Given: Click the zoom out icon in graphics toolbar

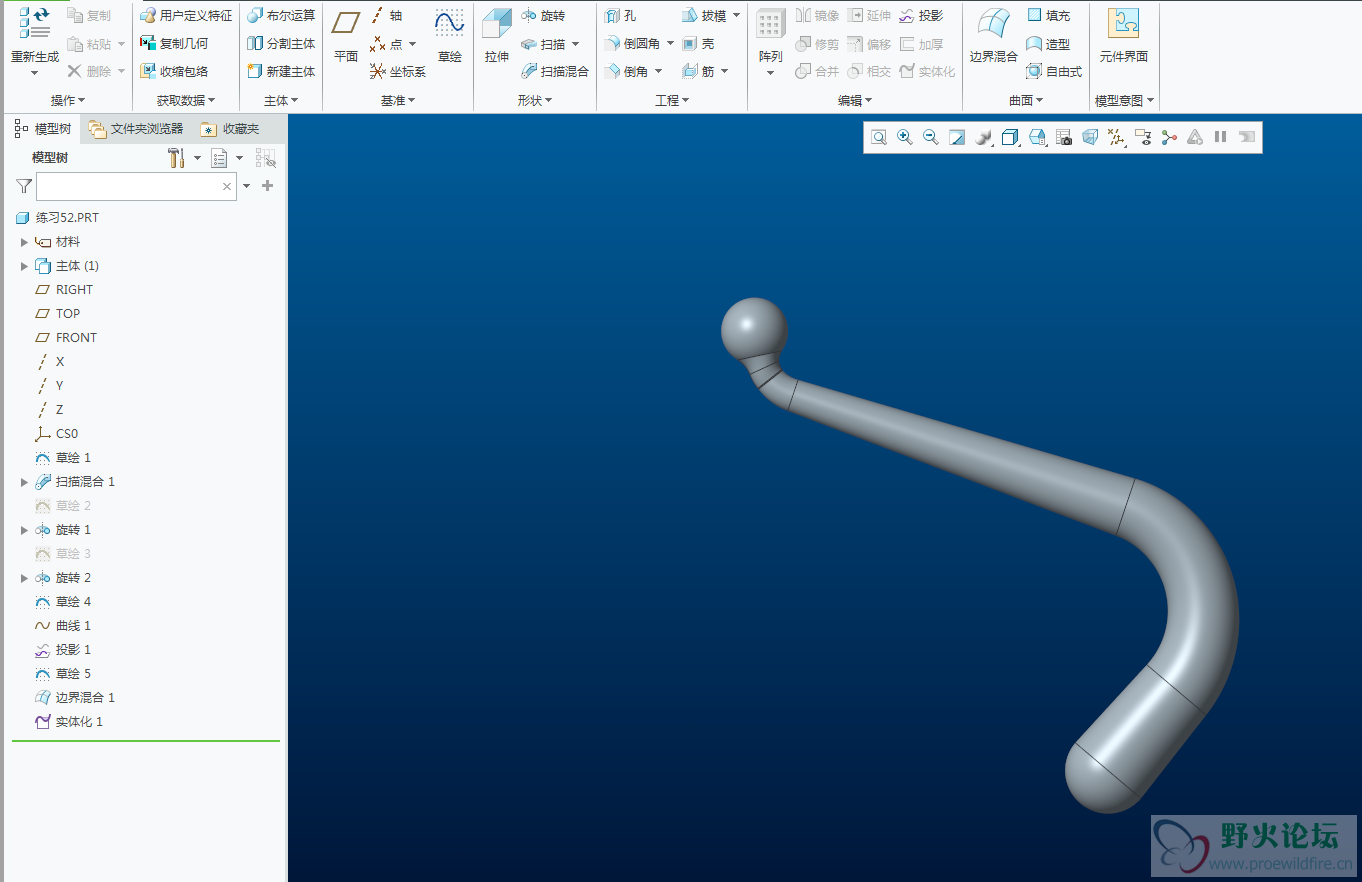Looking at the screenshot, I should [x=930, y=137].
